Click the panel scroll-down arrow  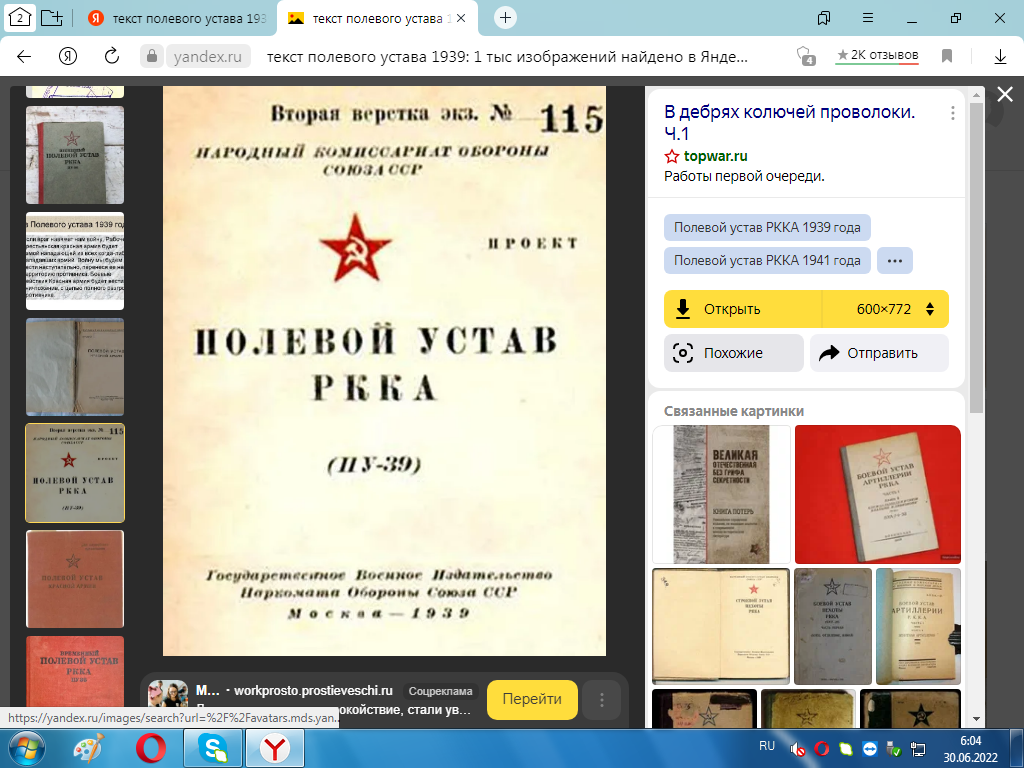(x=976, y=719)
